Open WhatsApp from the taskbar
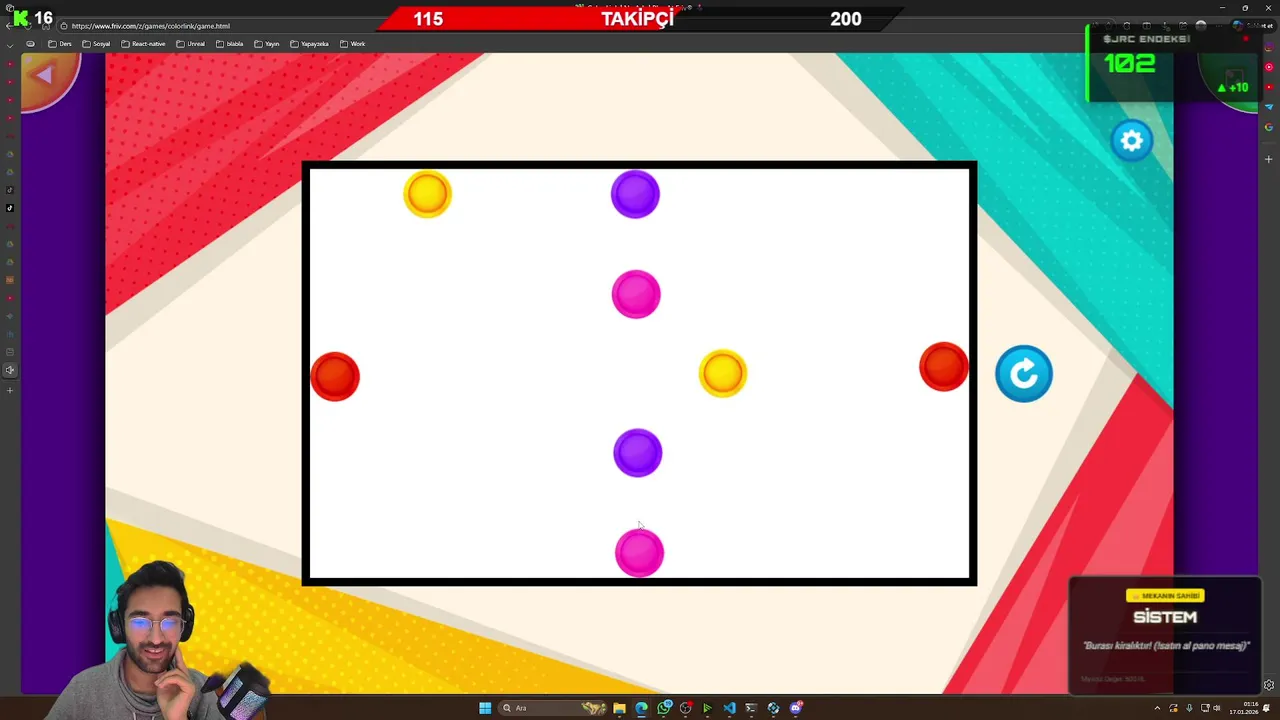Screen dimensions: 1280x720 (664, 708)
